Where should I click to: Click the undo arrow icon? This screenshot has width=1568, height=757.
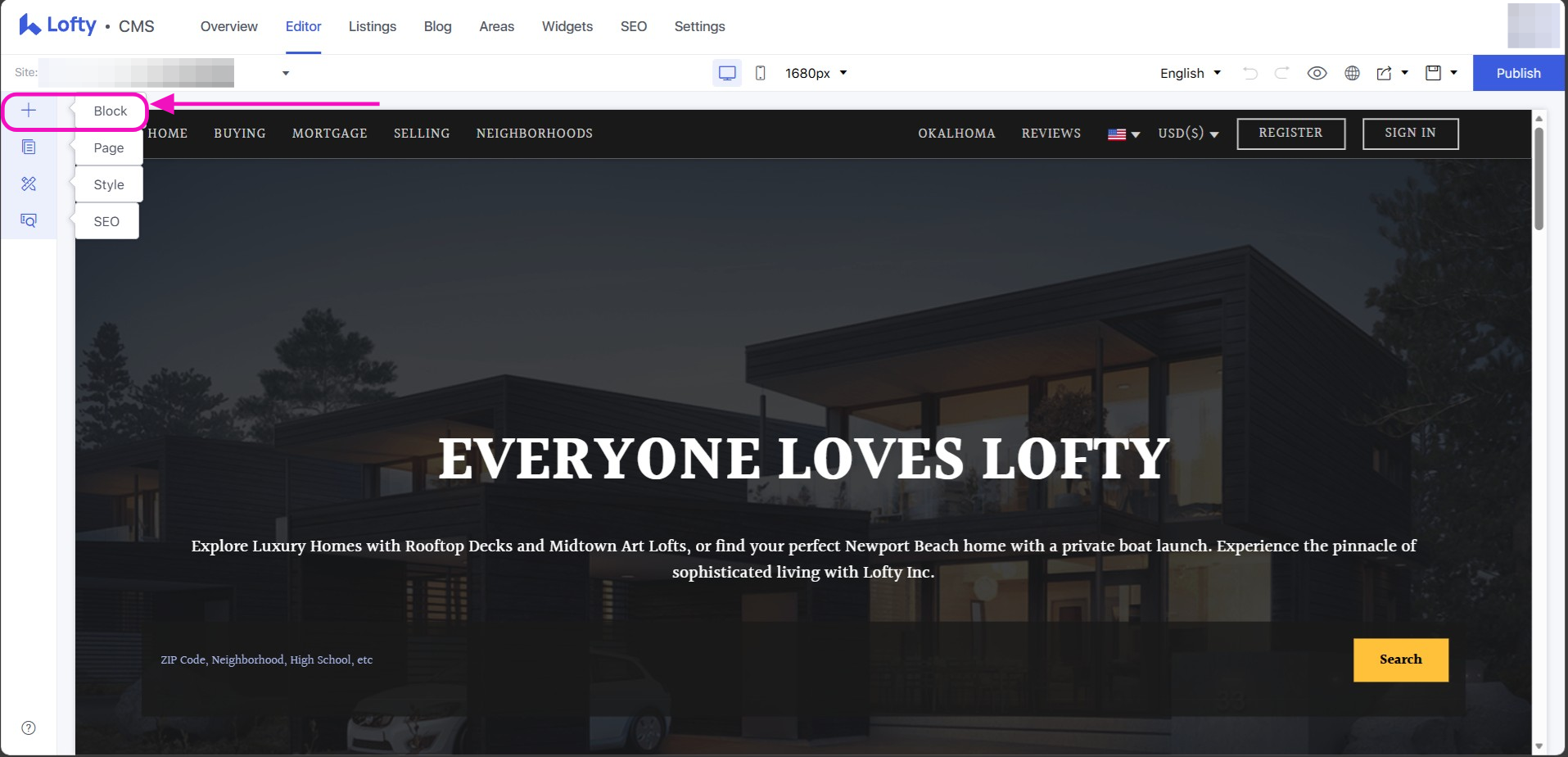[1249, 73]
